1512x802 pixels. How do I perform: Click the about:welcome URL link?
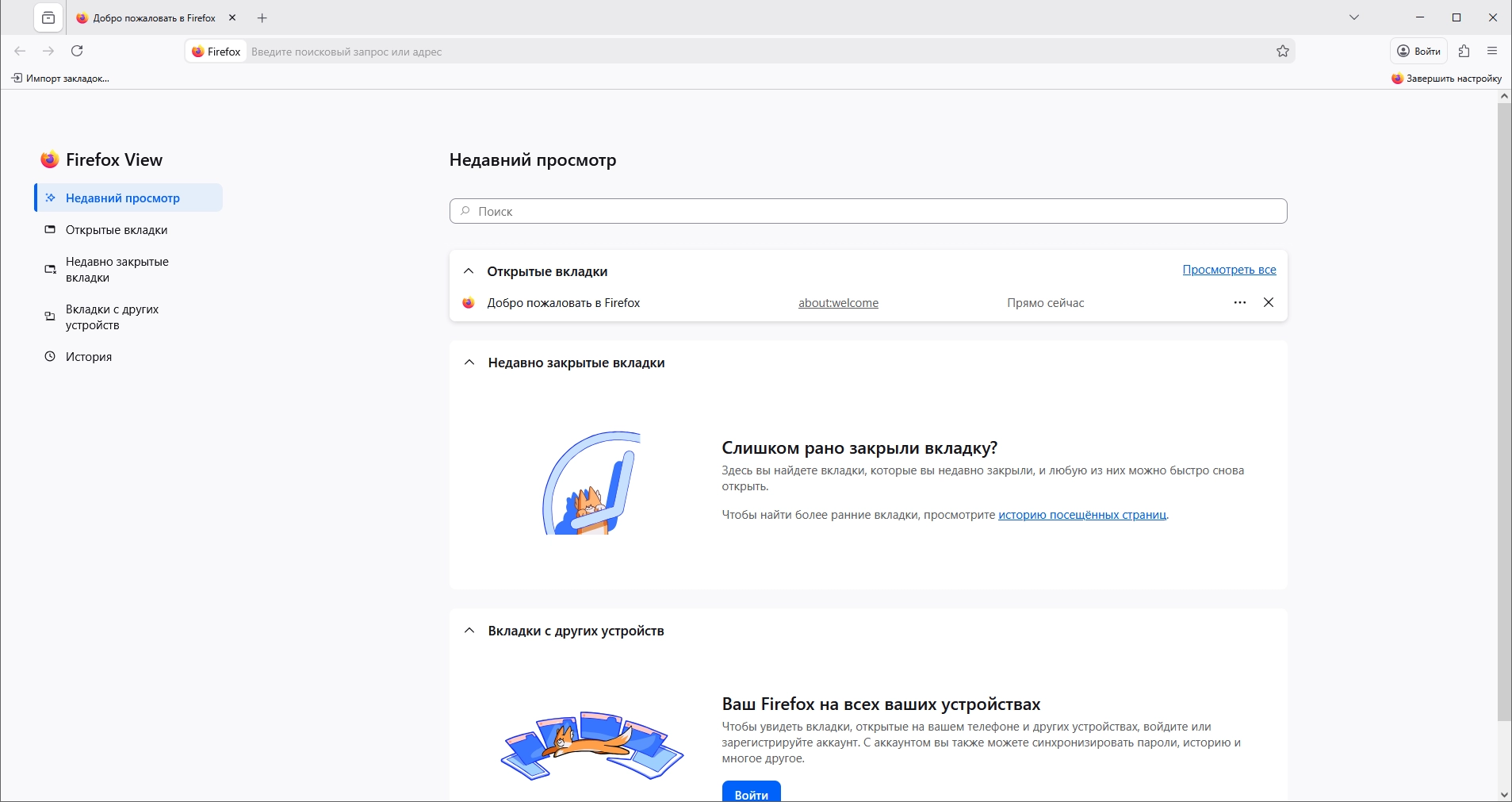point(838,303)
